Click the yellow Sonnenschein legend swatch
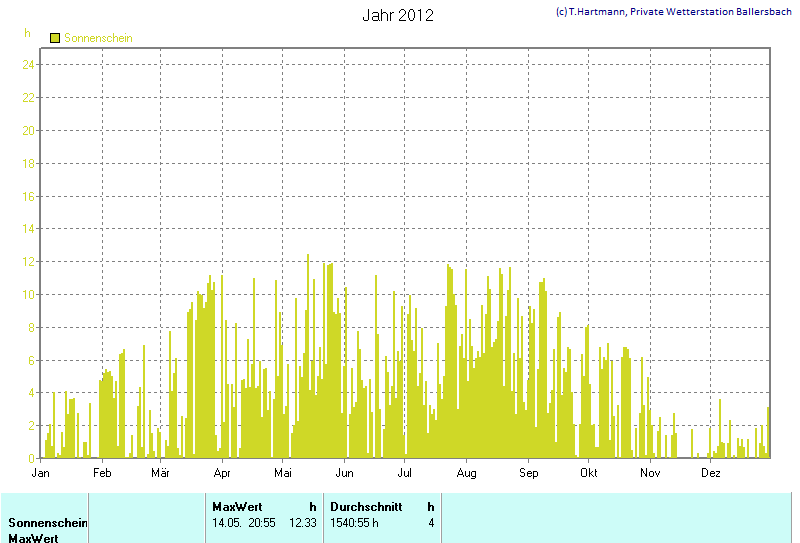Viewport: 800px width, 543px height. (55, 38)
